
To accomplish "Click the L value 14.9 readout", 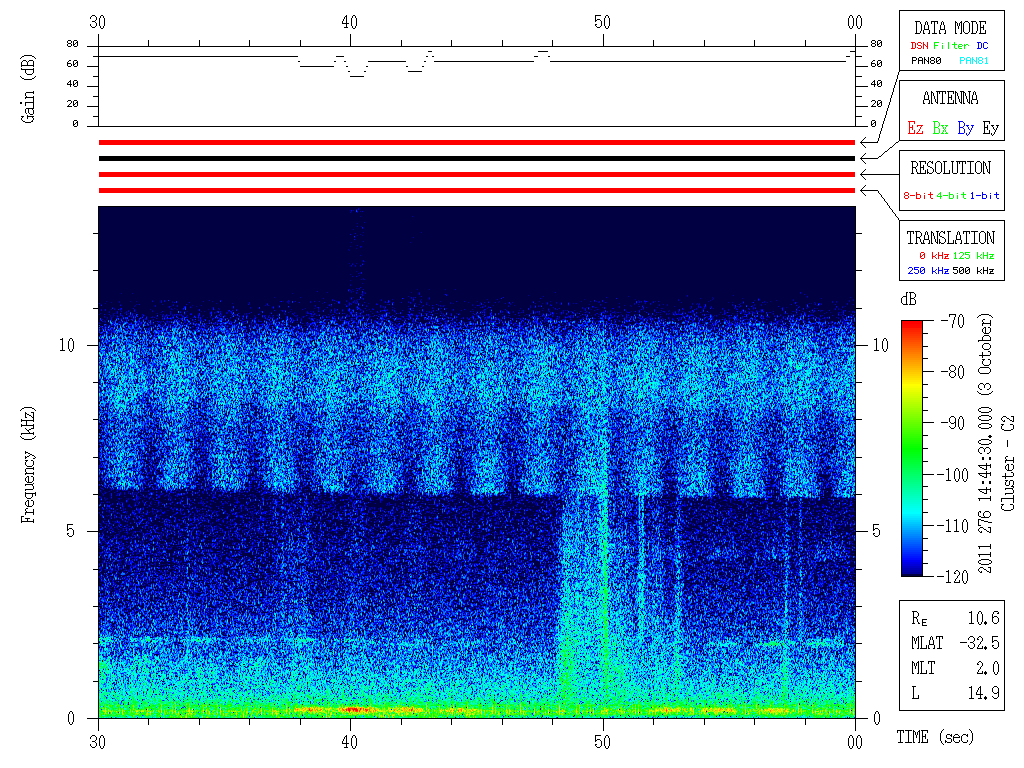I will point(984,693).
